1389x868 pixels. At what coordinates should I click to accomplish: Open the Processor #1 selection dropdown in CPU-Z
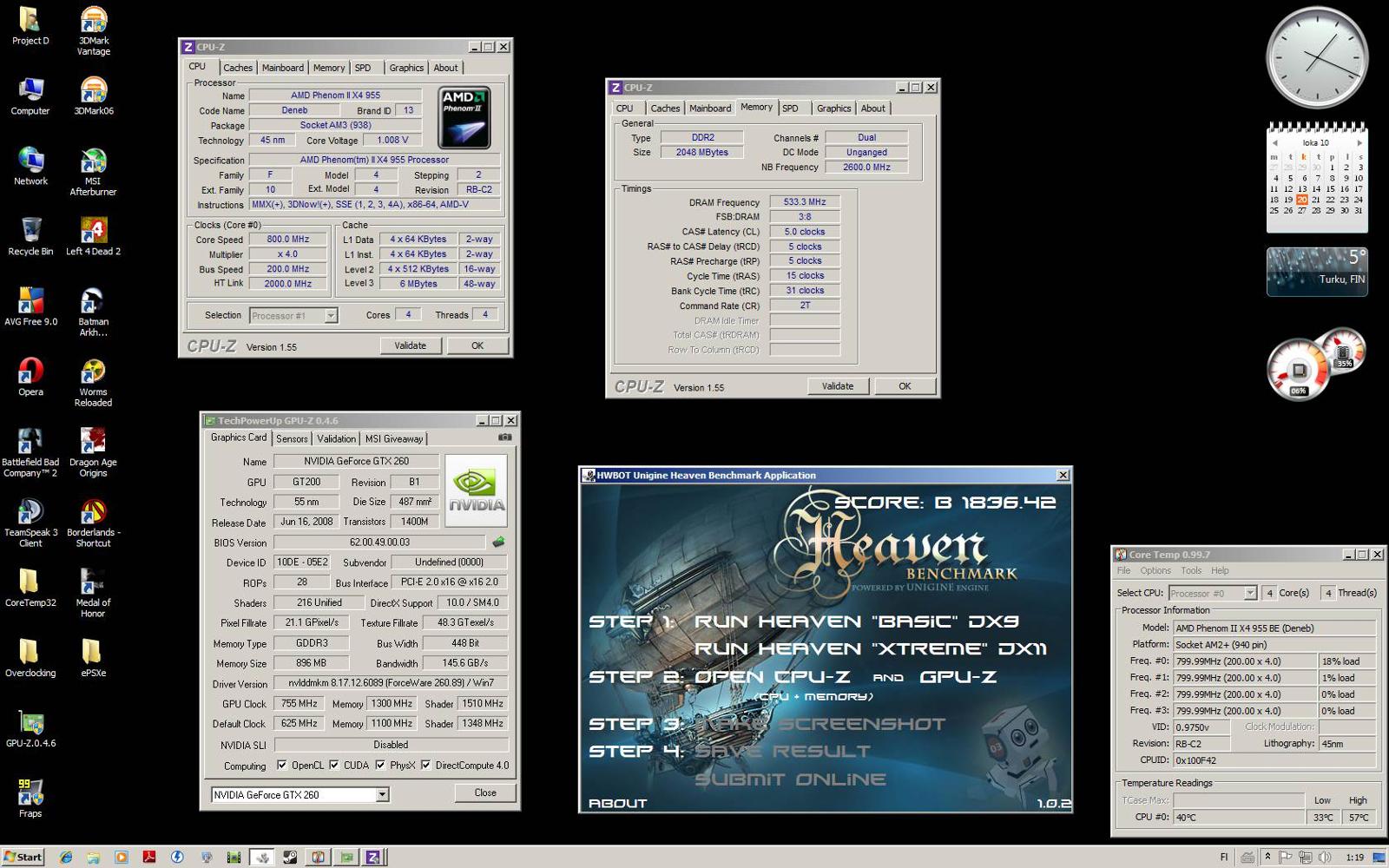tap(331, 316)
